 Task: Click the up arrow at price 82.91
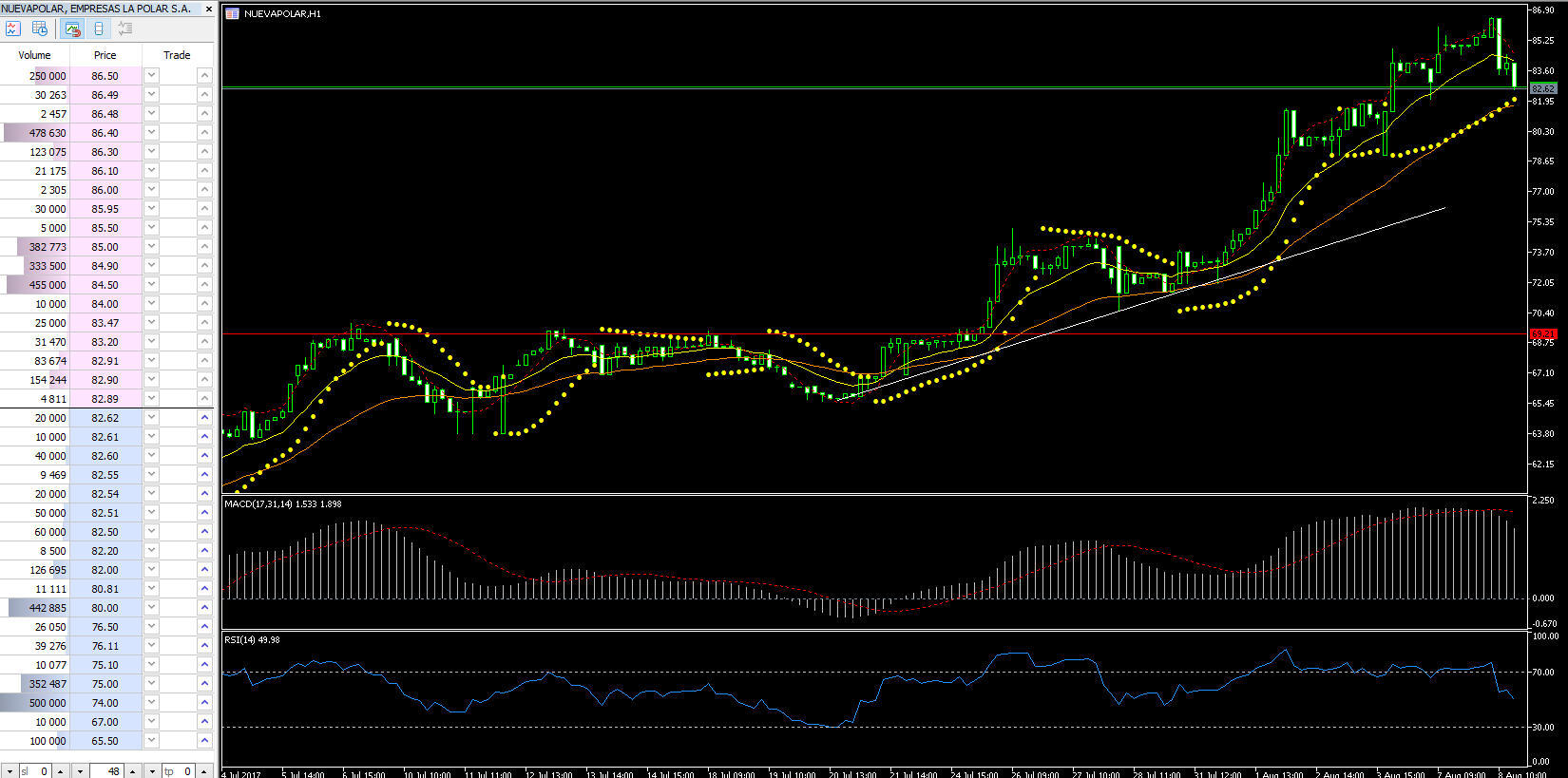coord(204,360)
